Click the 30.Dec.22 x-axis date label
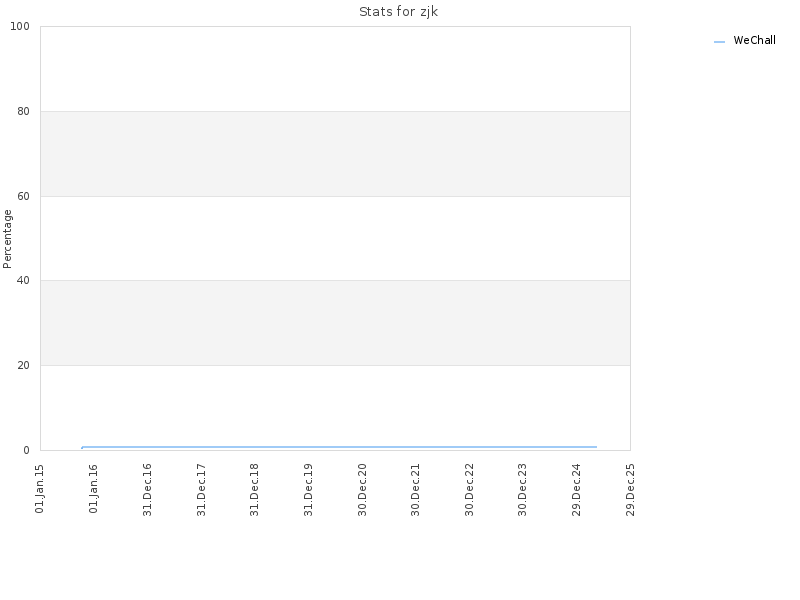Image resolution: width=800 pixels, height=600 pixels. (469, 490)
